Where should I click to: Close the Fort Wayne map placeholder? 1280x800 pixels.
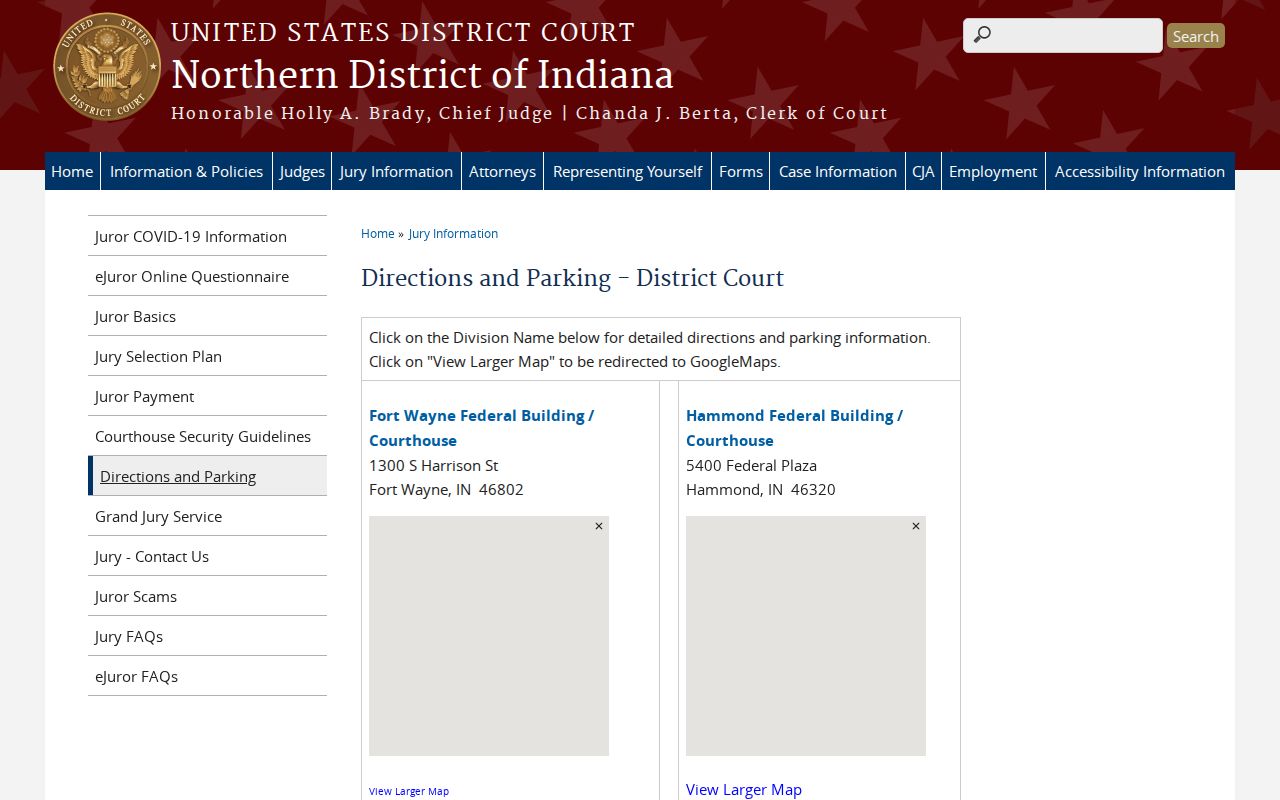pyautogui.click(x=599, y=526)
